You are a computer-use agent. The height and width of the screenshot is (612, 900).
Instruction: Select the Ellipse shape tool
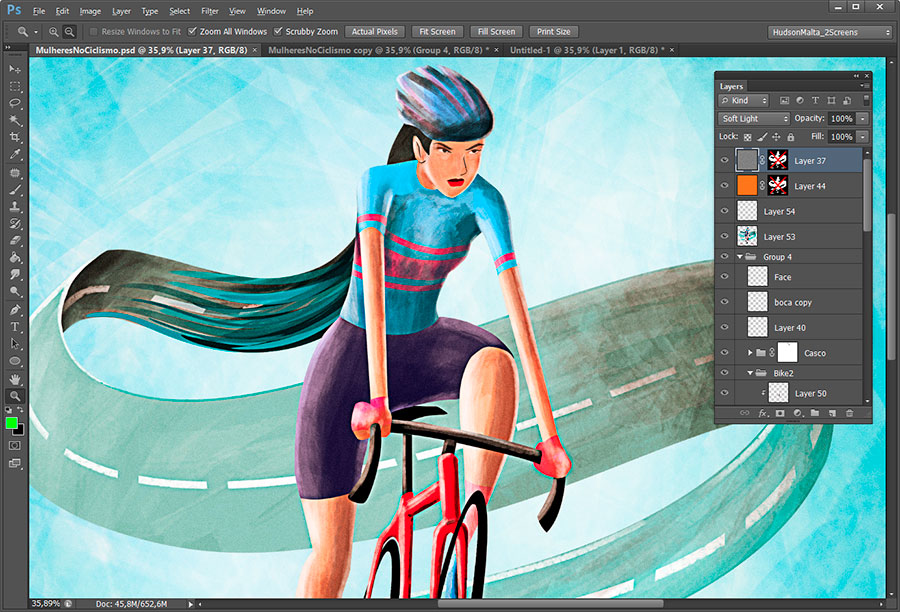15,361
